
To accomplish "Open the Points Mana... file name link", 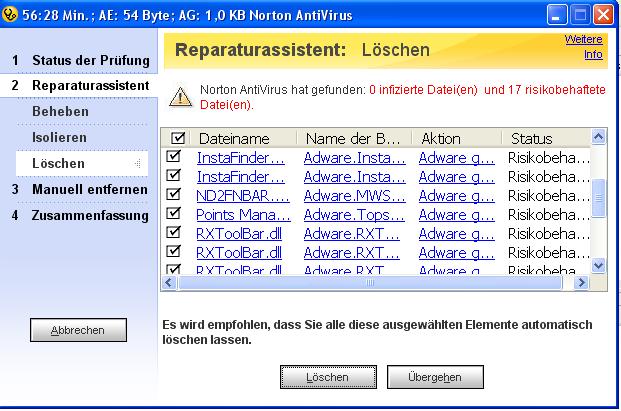I will [243, 215].
